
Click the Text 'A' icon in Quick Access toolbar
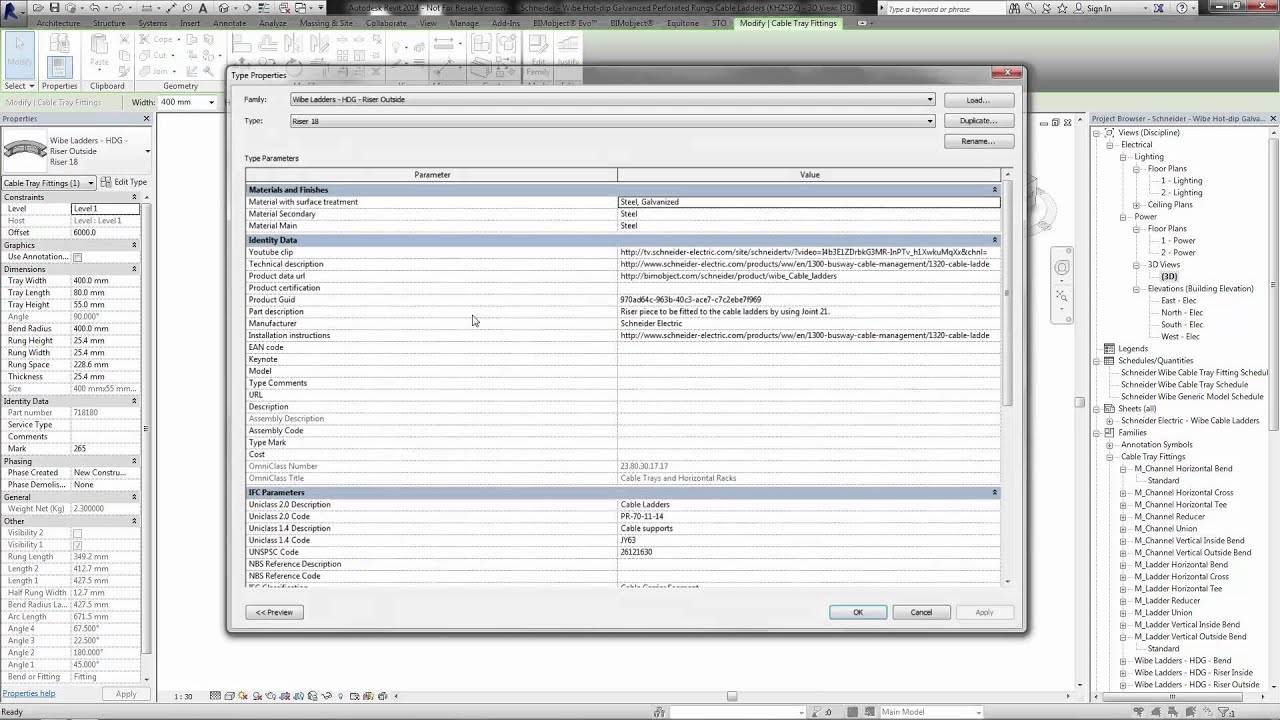pos(205,8)
